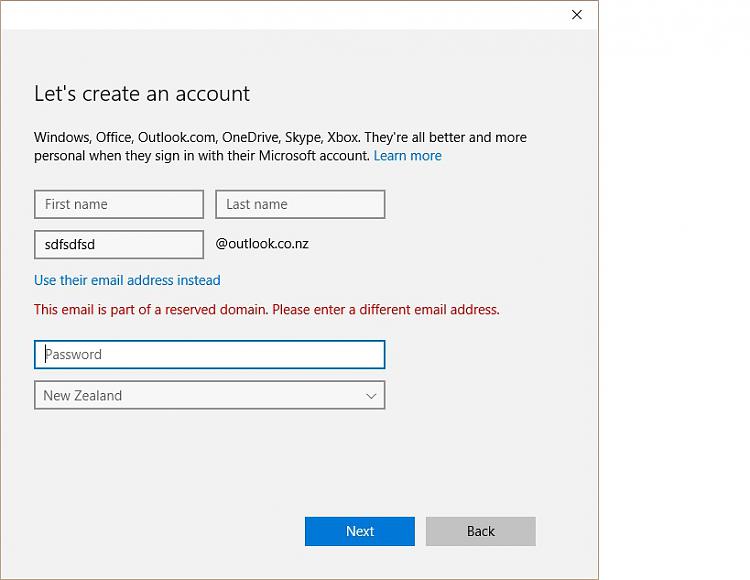This screenshot has height=580, width=750.
Task: Close the account creation dialog
Action: tap(577, 15)
